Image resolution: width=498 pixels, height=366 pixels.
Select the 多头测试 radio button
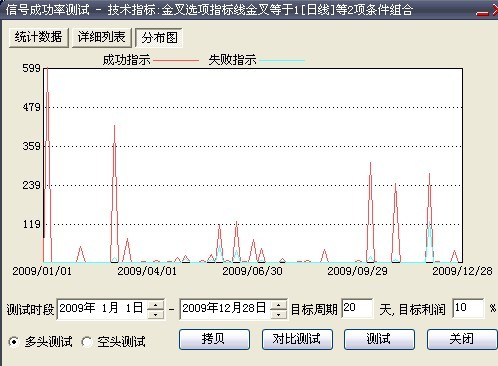14,342
